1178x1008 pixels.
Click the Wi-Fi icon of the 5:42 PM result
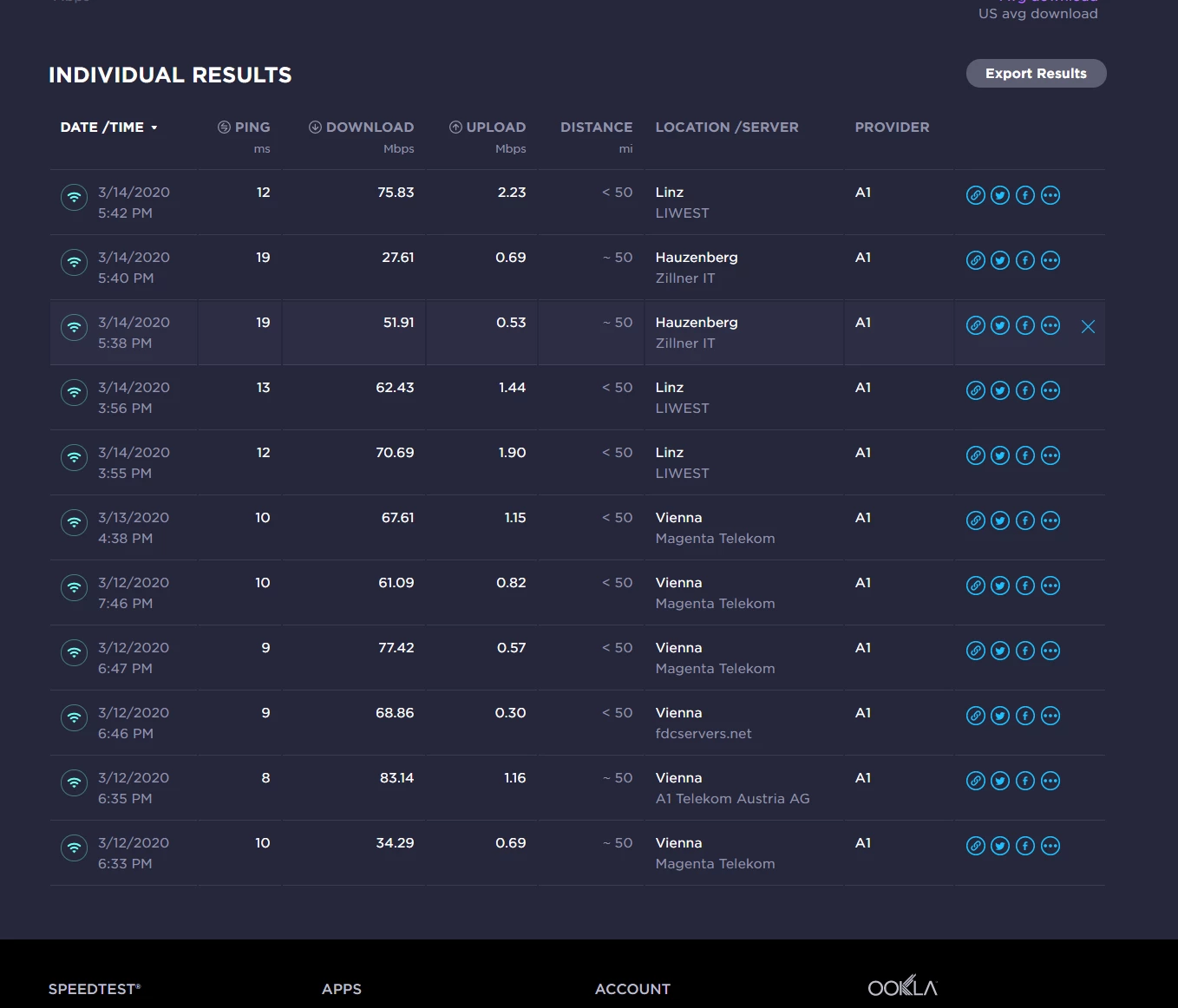(x=75, y=197)
